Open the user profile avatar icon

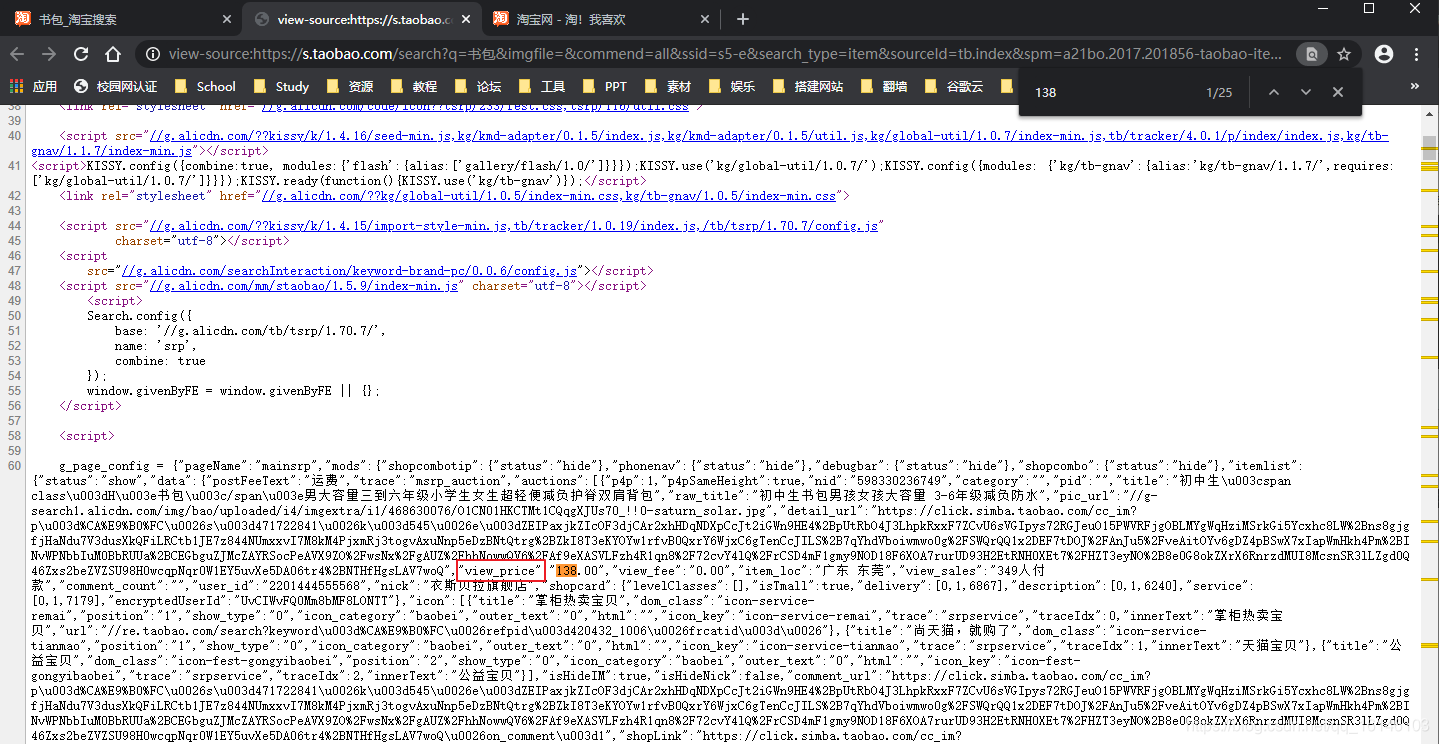pos(1384,54)
